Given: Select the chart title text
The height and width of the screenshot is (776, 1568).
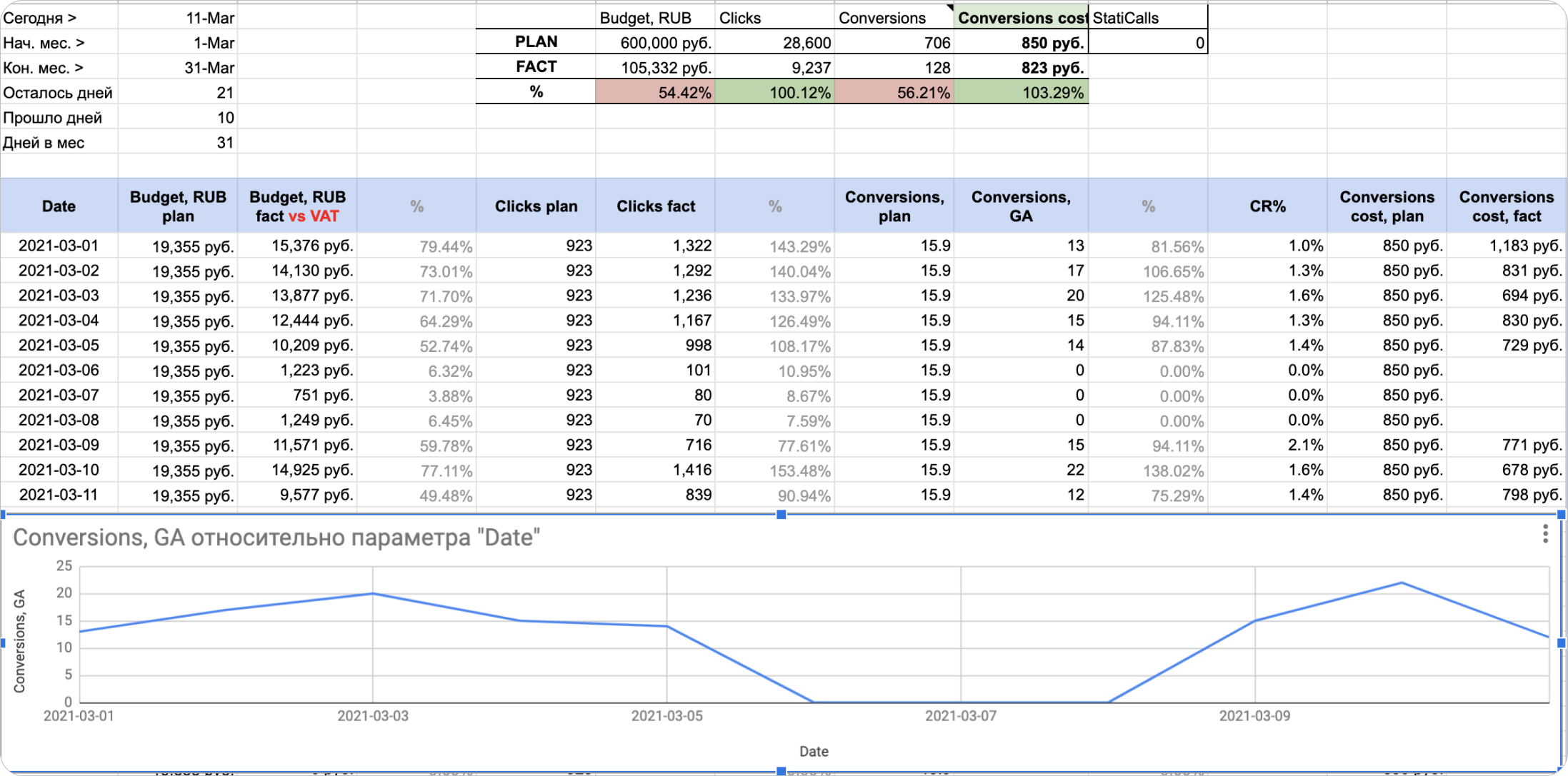Looking at the screenshot, I should point(276,538).
